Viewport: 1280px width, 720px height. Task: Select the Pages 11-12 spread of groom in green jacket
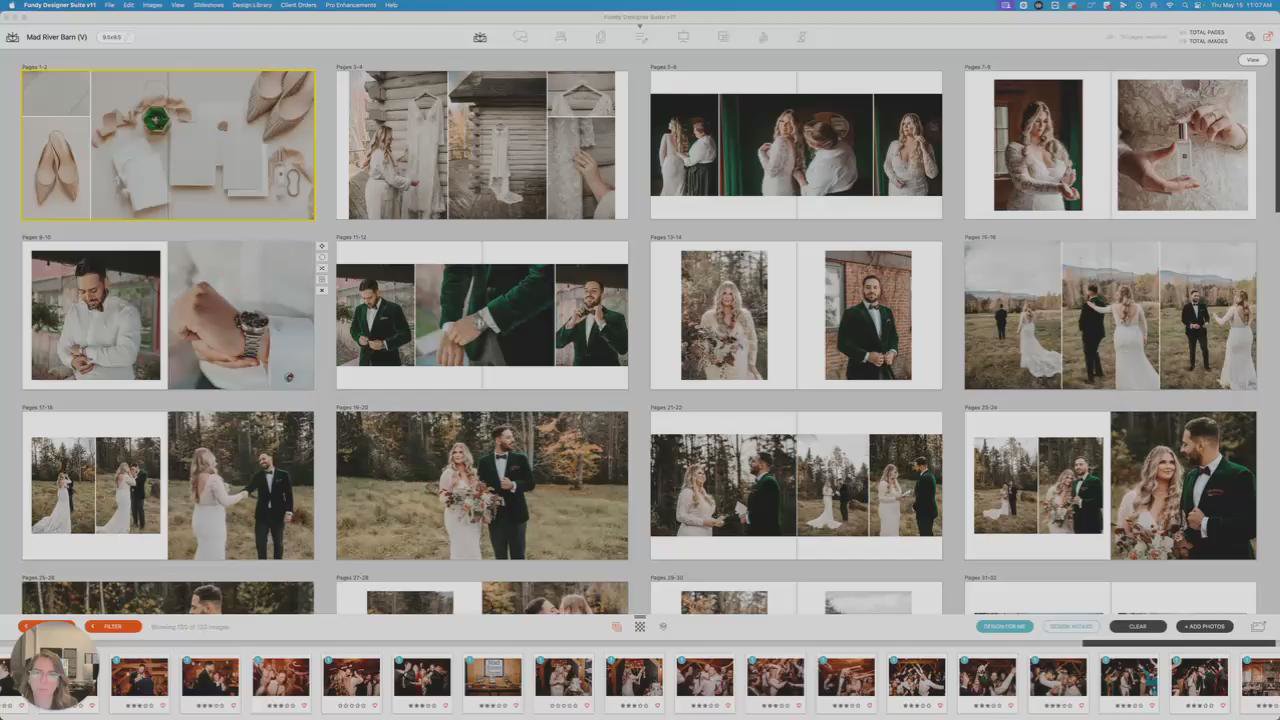click(x=482, y=315)
